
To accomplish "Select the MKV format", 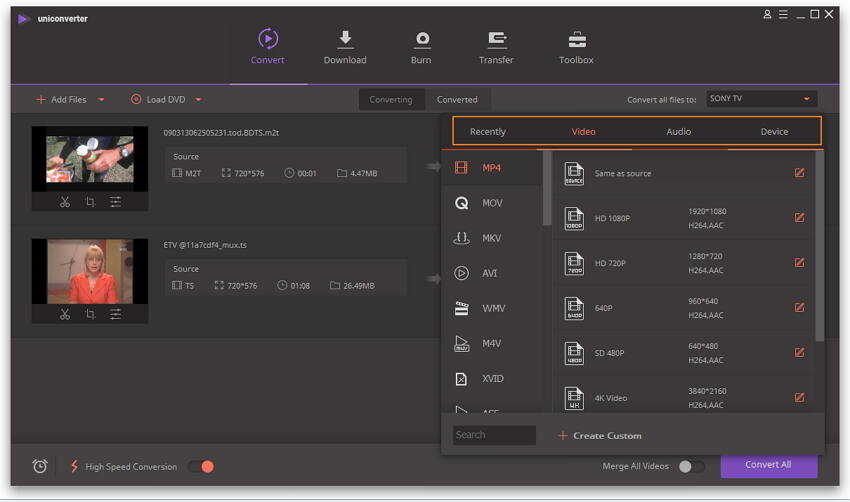I will point(492,238).
